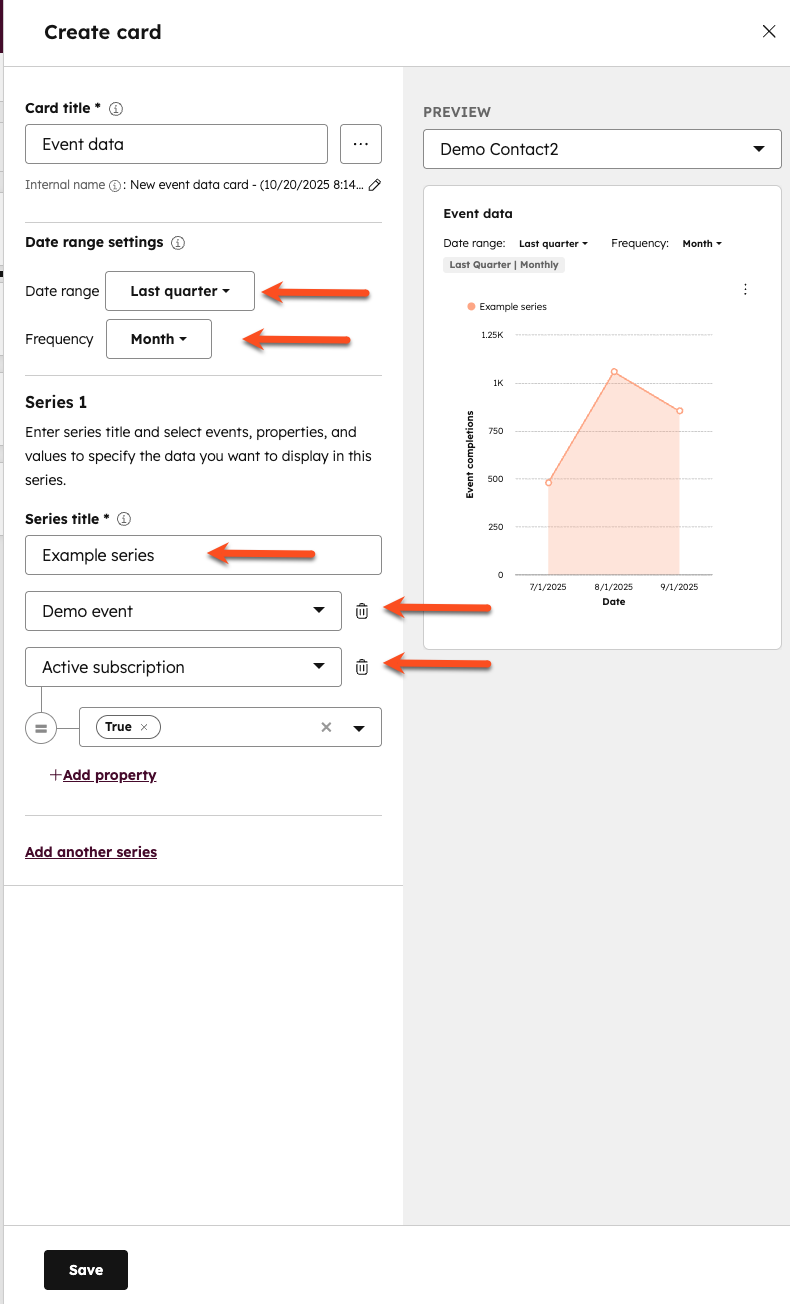Image resolution: width=790 pixels, height=1304 pixels.
Task: Open the Month frequency dropdown
Action: pos(159,339)
